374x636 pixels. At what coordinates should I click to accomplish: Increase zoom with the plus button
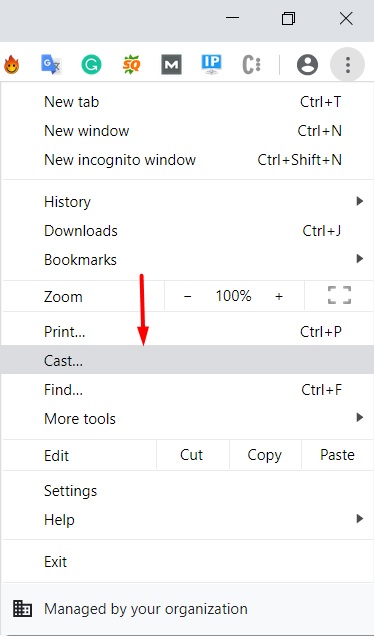click(x=279, y=297)
